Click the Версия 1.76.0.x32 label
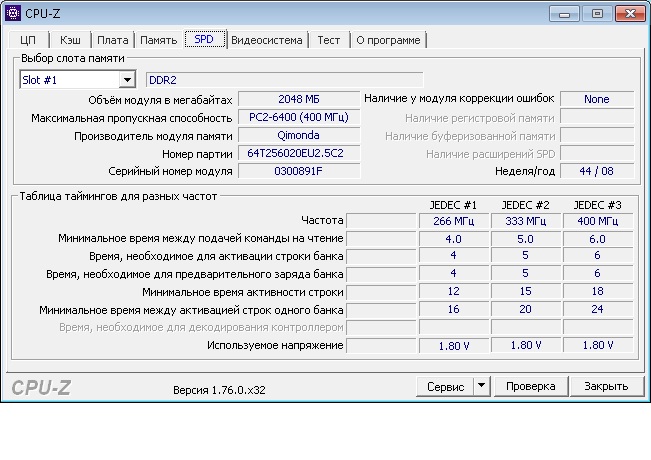Viewport: 651px width, 460px height. (x=219, y=390)
